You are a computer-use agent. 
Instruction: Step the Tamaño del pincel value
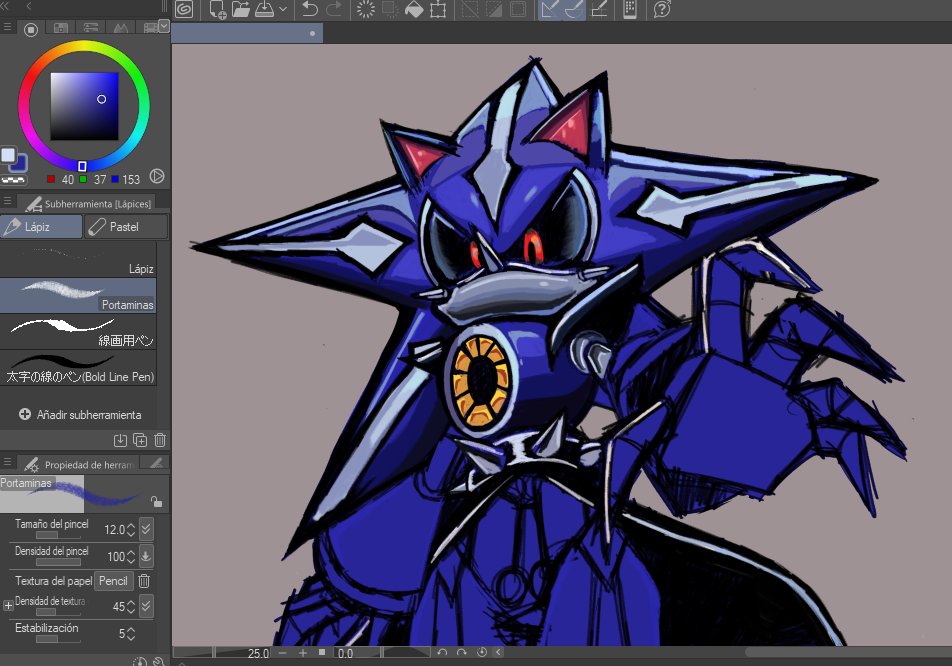[x=131, y=529]
